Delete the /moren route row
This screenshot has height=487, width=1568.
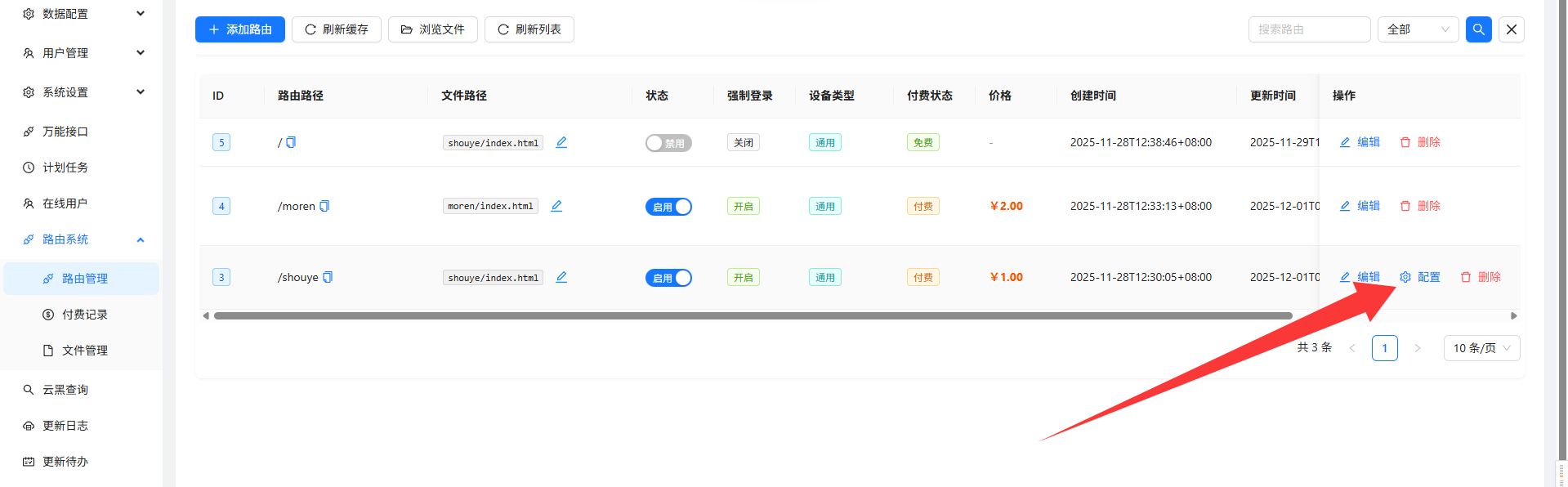coord(1420,206)
